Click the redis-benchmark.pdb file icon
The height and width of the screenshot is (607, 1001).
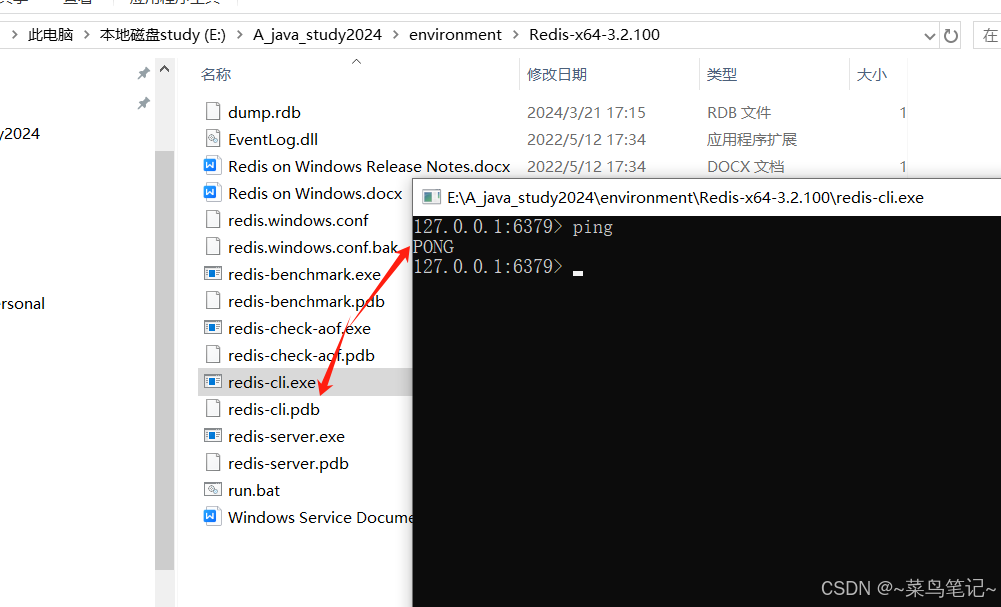click(x=213, y=301)
